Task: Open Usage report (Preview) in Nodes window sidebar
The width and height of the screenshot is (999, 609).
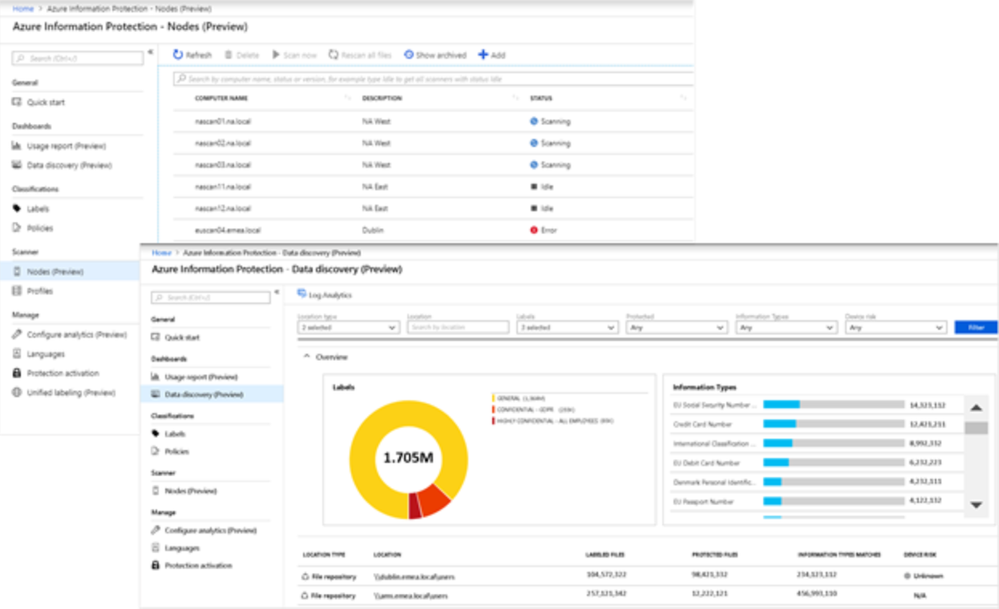Action: point(66,146)
